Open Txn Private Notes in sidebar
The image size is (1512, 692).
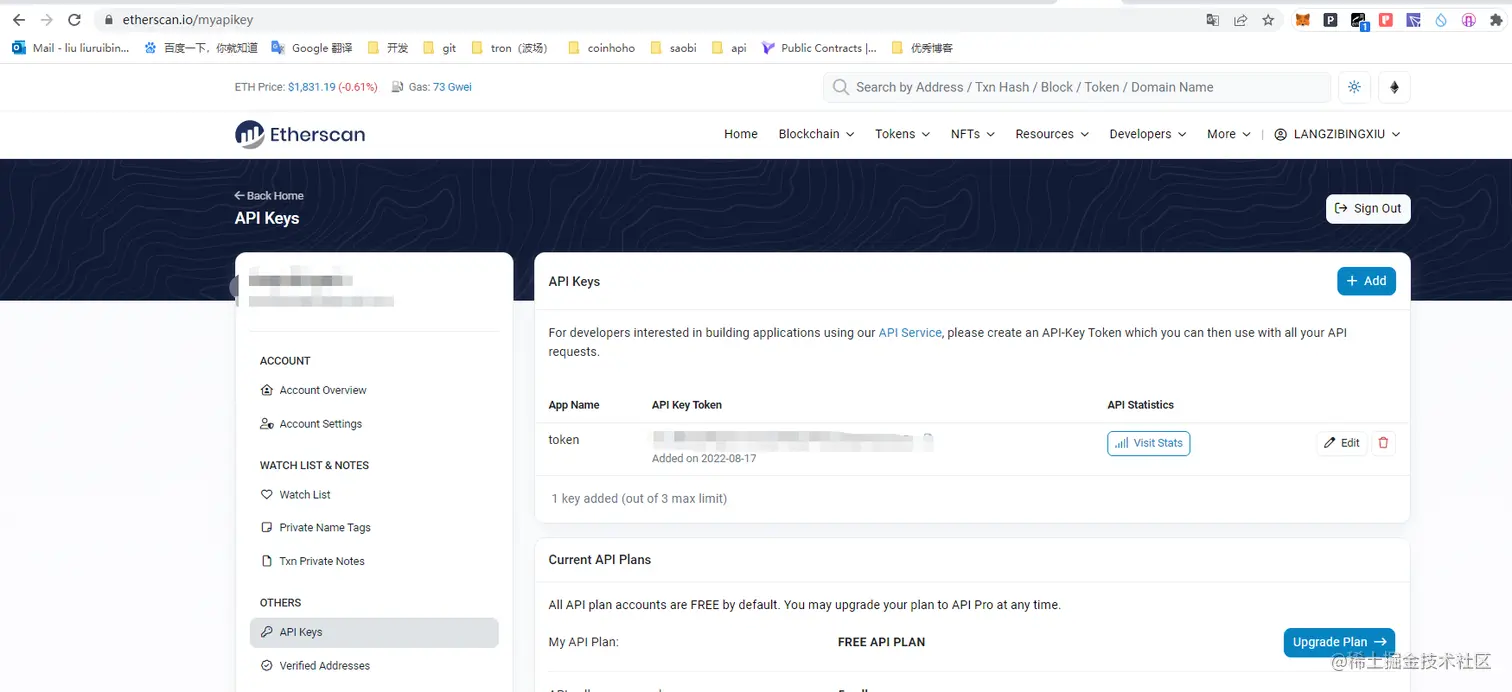[312, 561]
